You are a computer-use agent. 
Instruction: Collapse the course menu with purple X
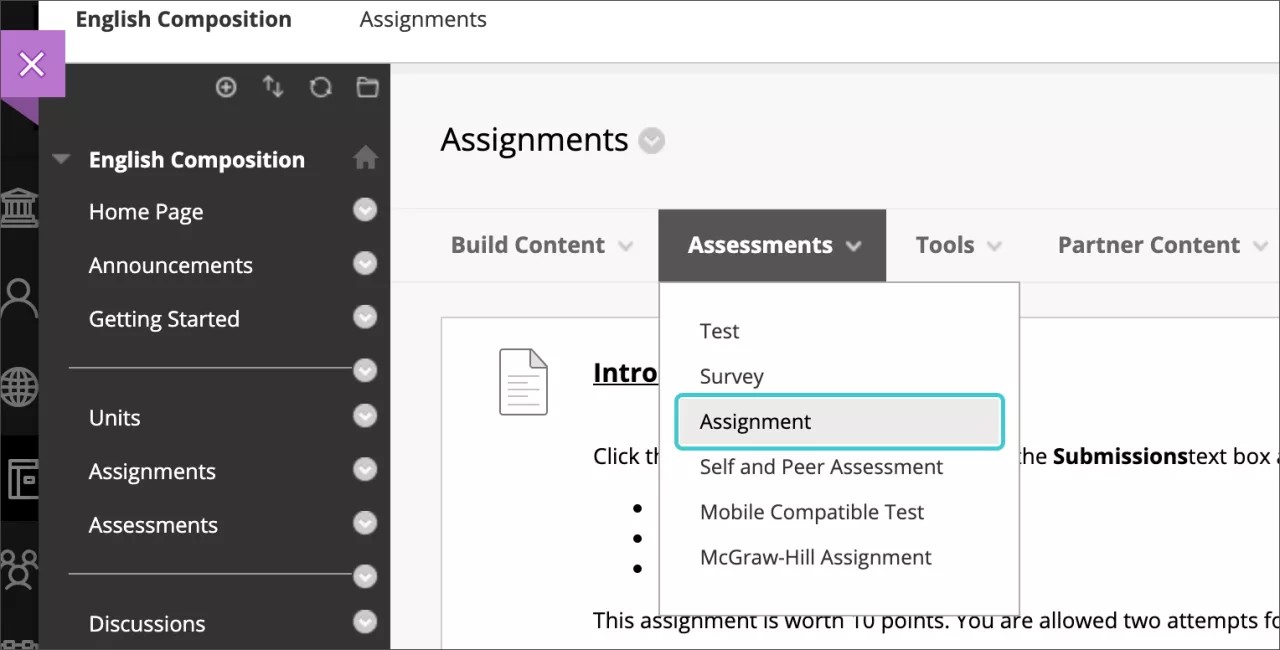click(x=32, y=63)
